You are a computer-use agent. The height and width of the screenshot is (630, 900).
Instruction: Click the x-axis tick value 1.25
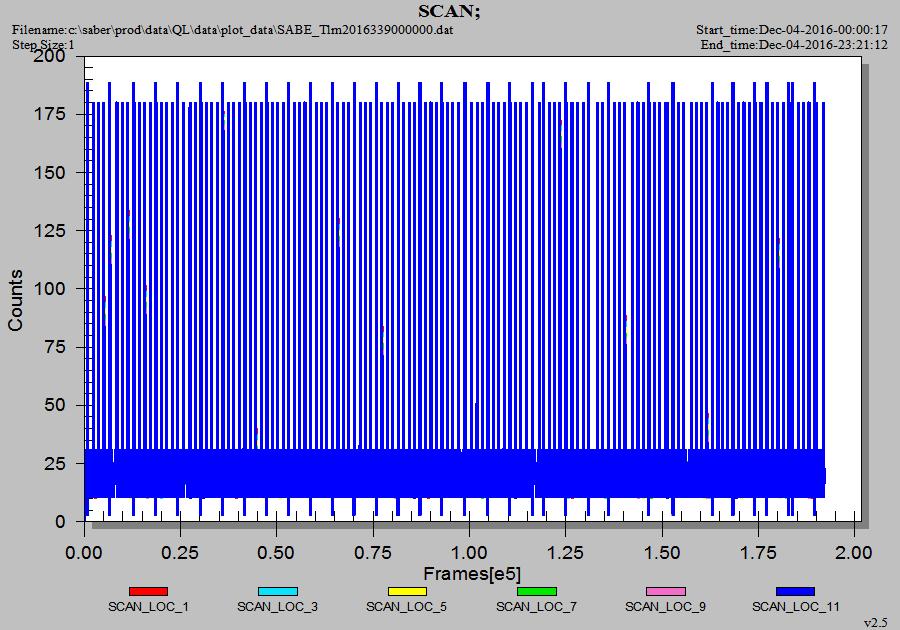[565, 553]
